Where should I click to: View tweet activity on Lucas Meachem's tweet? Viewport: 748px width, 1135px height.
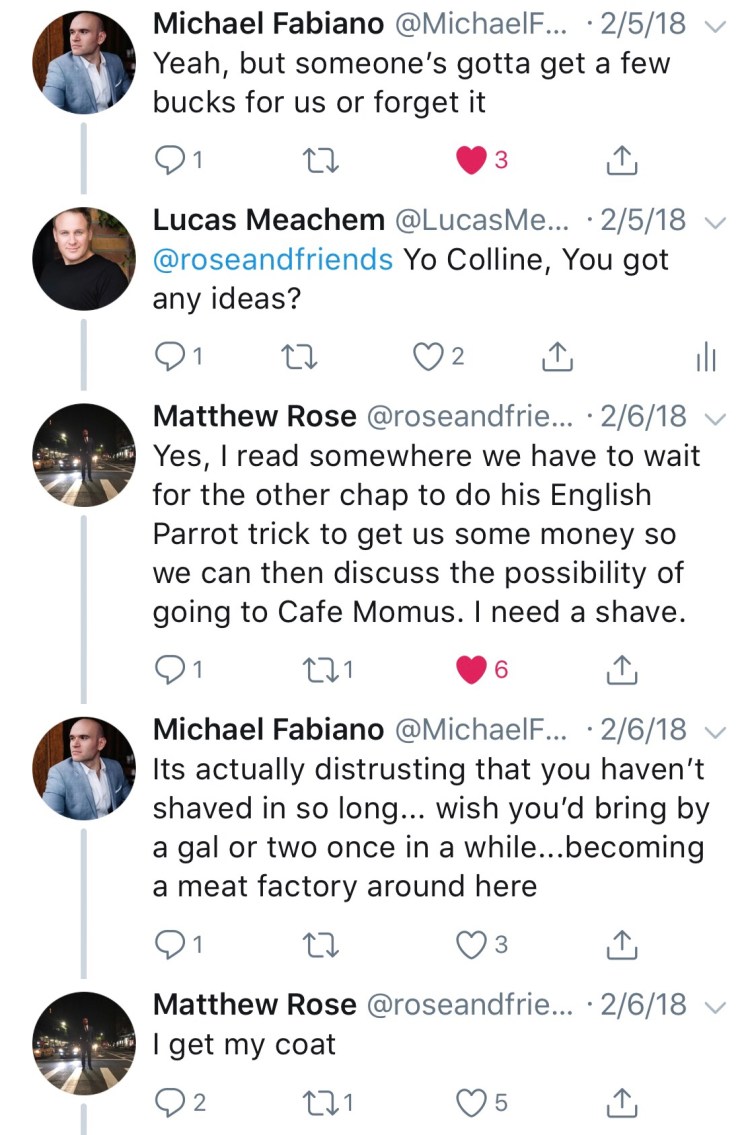pos(706,357)
